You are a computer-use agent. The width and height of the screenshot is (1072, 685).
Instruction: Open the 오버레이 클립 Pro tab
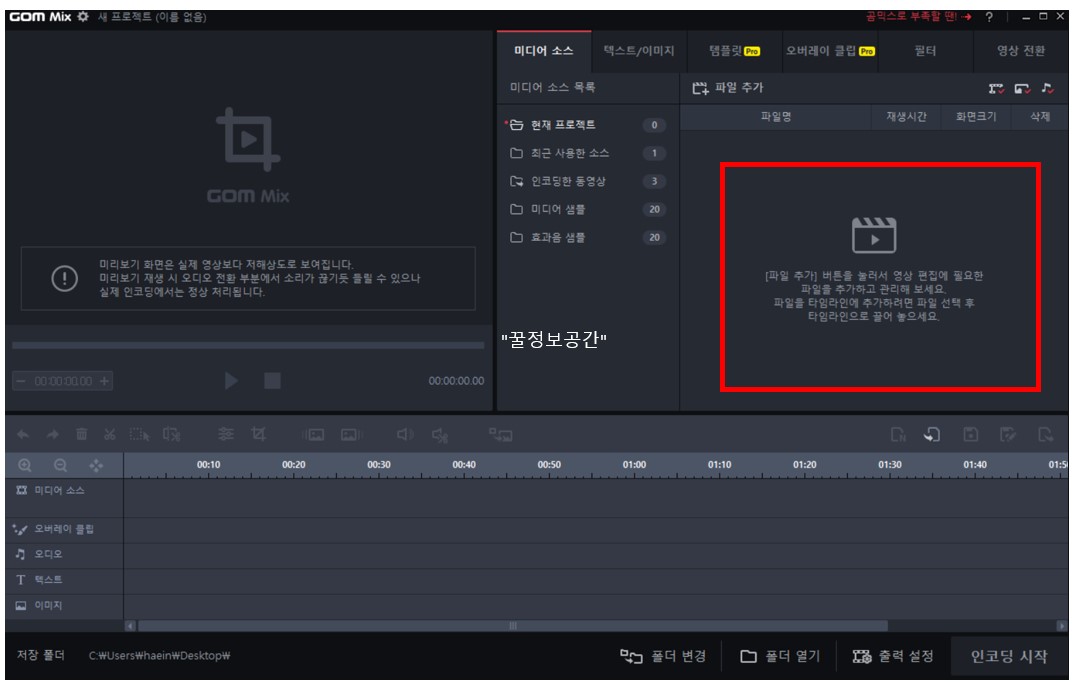coord(830,51)
